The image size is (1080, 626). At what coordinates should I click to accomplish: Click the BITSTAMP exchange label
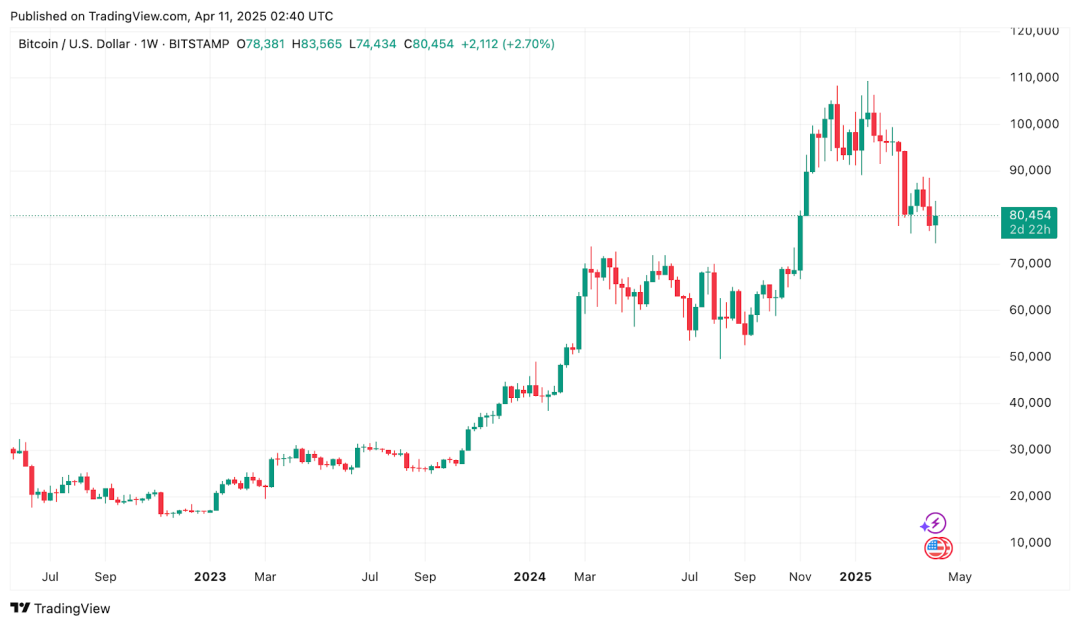coord(200,44)
